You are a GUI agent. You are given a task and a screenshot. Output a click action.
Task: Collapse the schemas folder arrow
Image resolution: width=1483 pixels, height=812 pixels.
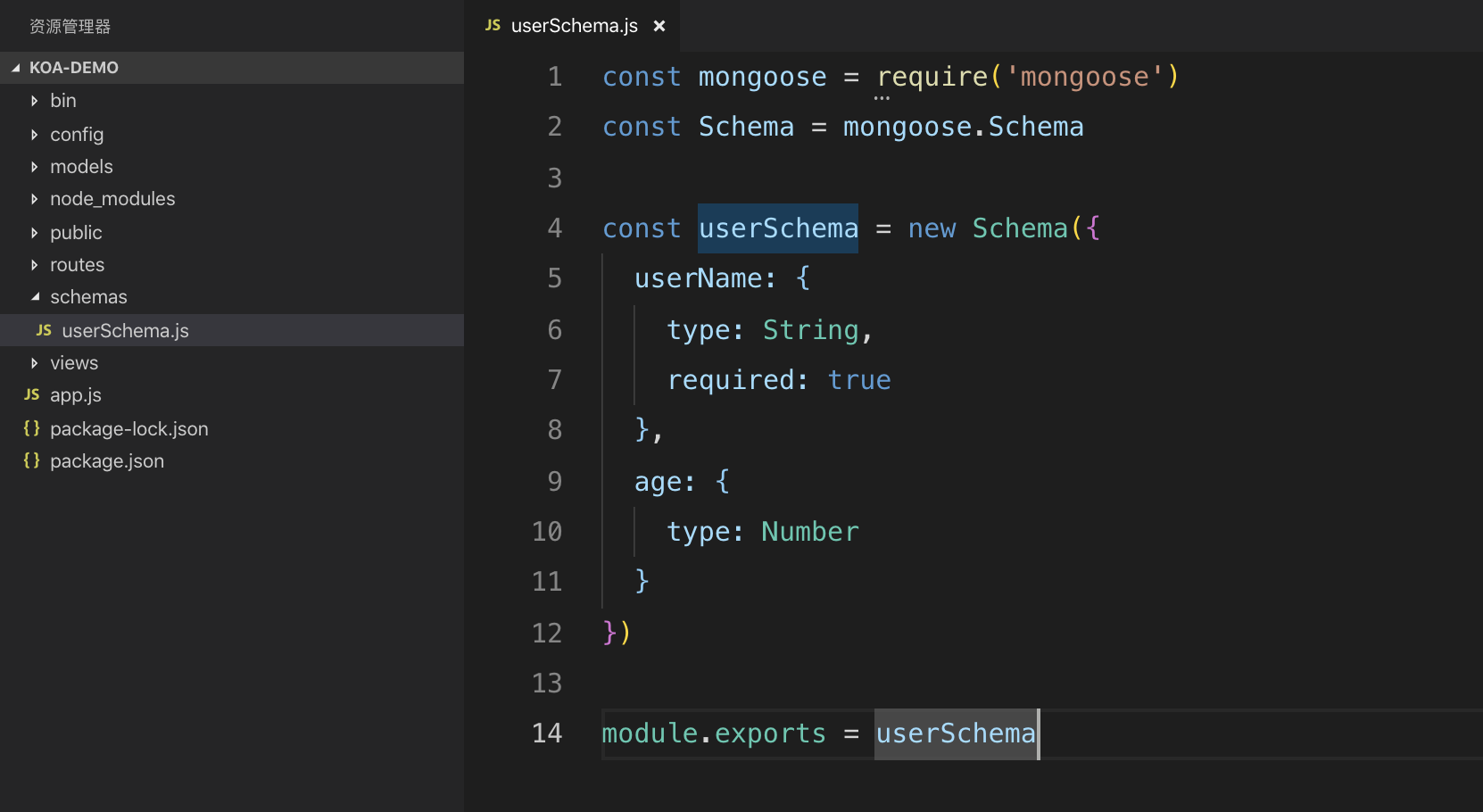(35, 296)
